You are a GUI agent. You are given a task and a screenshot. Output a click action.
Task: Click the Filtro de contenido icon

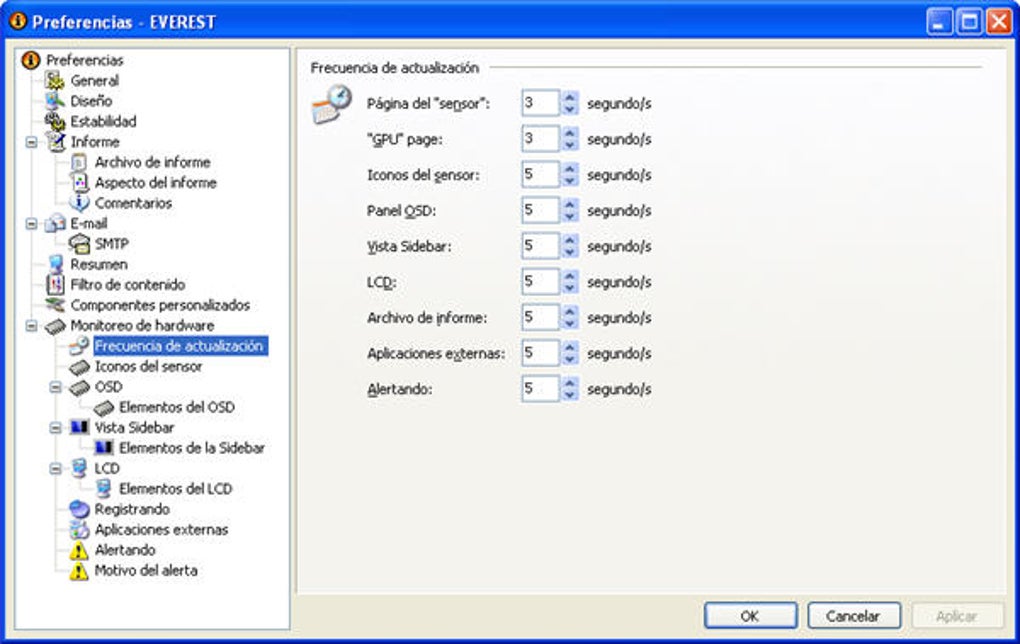(x=55, y=284)
